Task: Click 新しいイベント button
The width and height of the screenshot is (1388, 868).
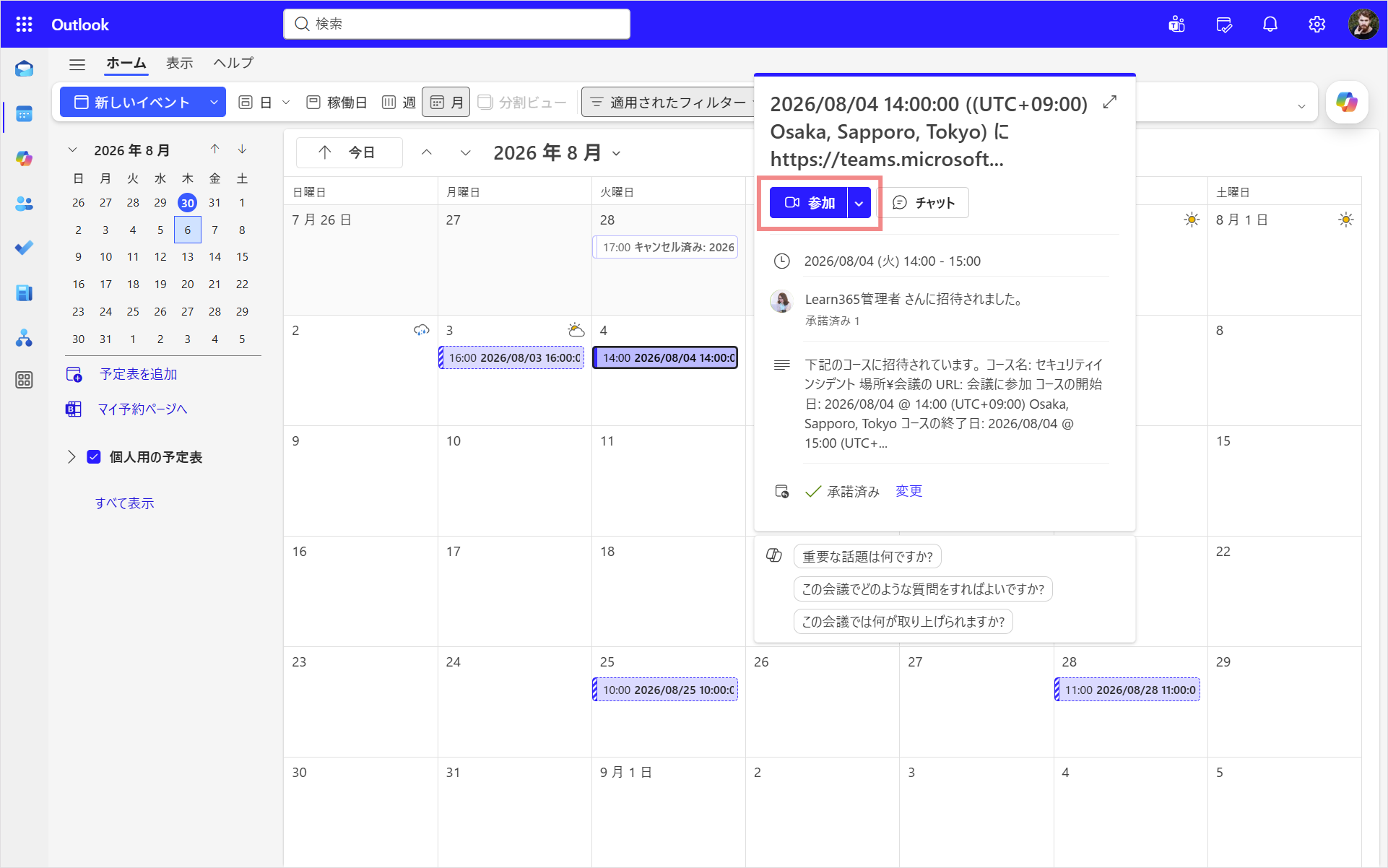Action: (132, 103)
